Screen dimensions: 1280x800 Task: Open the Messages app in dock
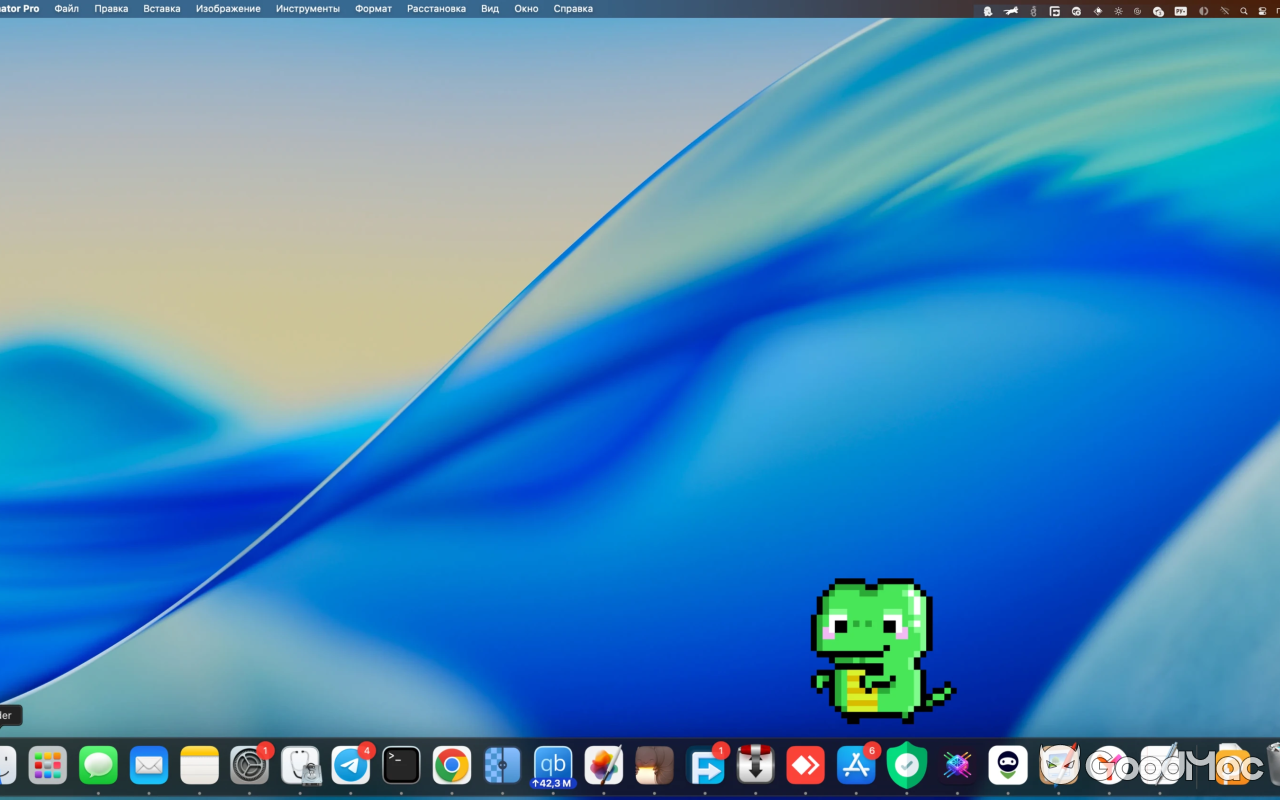98,766
